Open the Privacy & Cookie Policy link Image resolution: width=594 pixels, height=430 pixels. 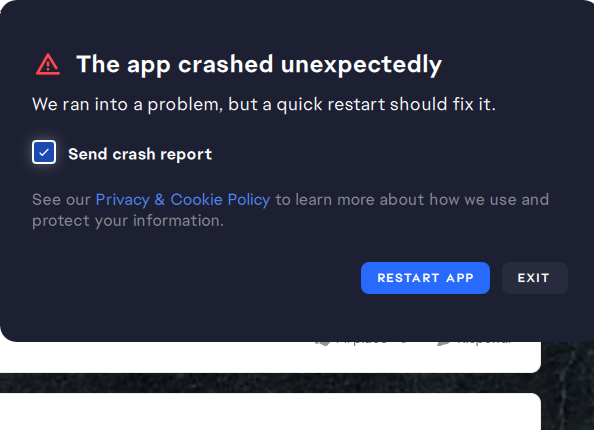tap(183, 200)
